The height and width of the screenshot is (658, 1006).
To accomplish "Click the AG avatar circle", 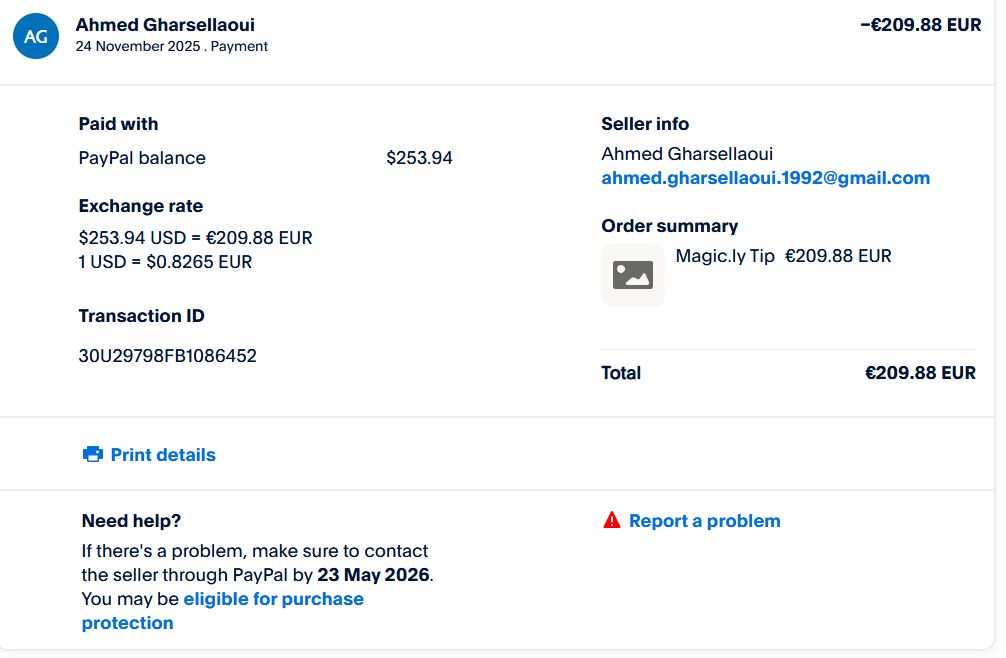I will pos(36,36).
